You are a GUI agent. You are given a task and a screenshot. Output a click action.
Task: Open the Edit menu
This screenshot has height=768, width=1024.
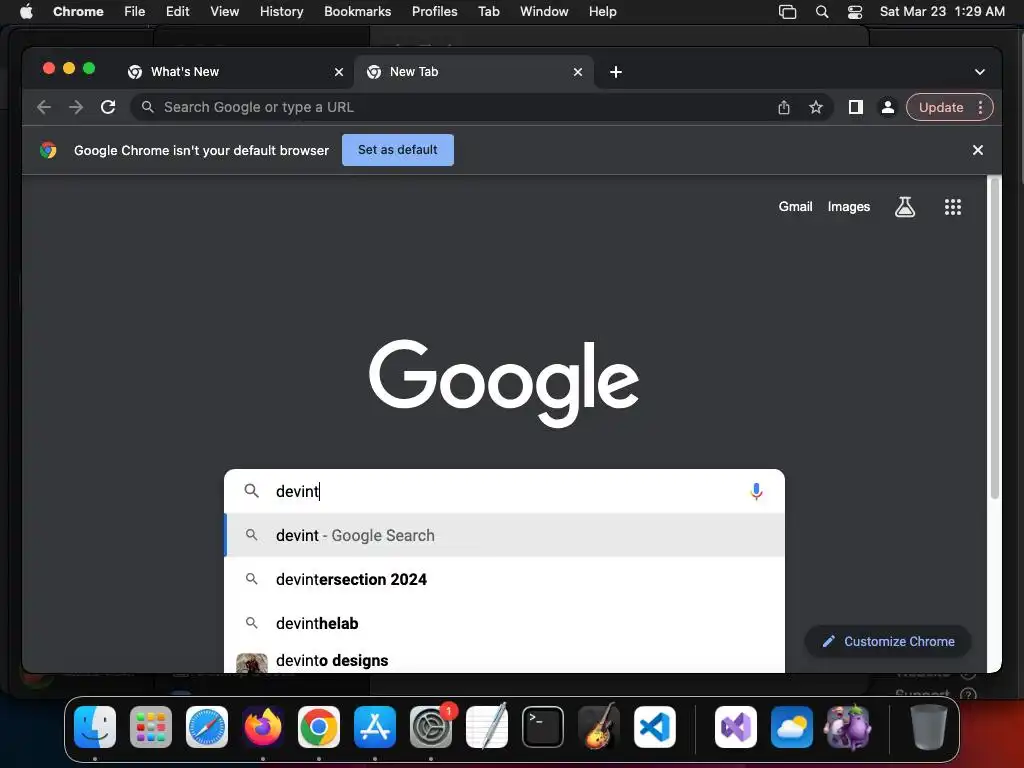tap(178, 12)
